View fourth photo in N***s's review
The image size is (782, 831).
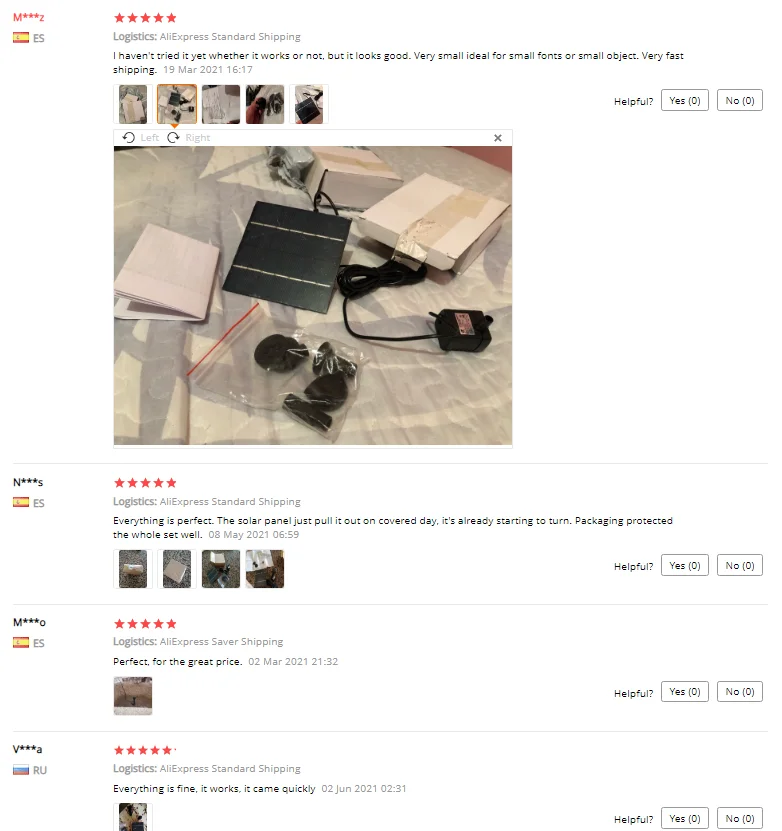pyautogui.click(x=265, y=569)
